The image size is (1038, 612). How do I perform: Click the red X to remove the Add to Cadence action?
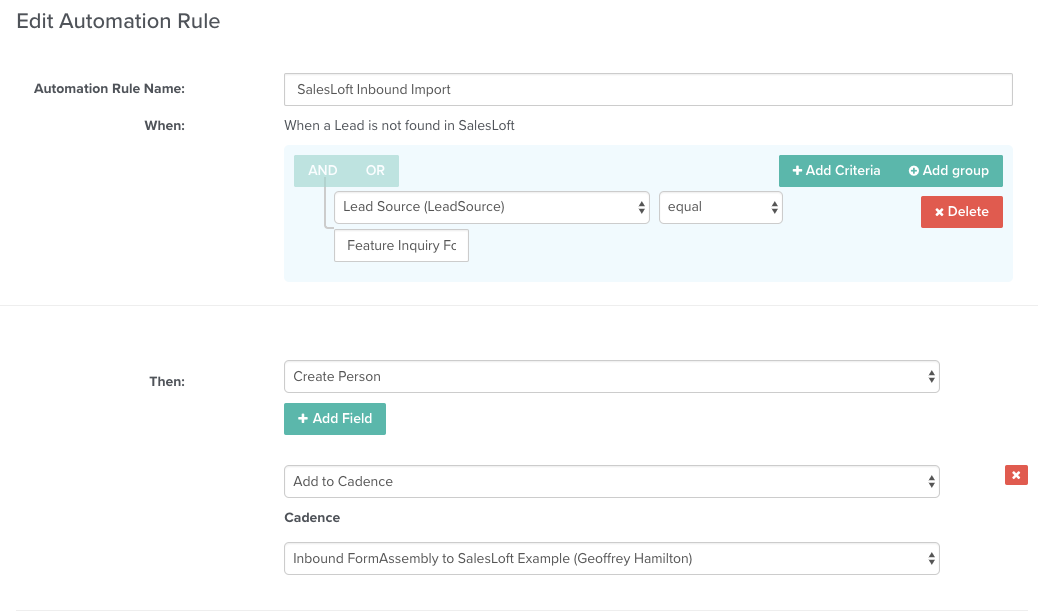(1015, 475)
